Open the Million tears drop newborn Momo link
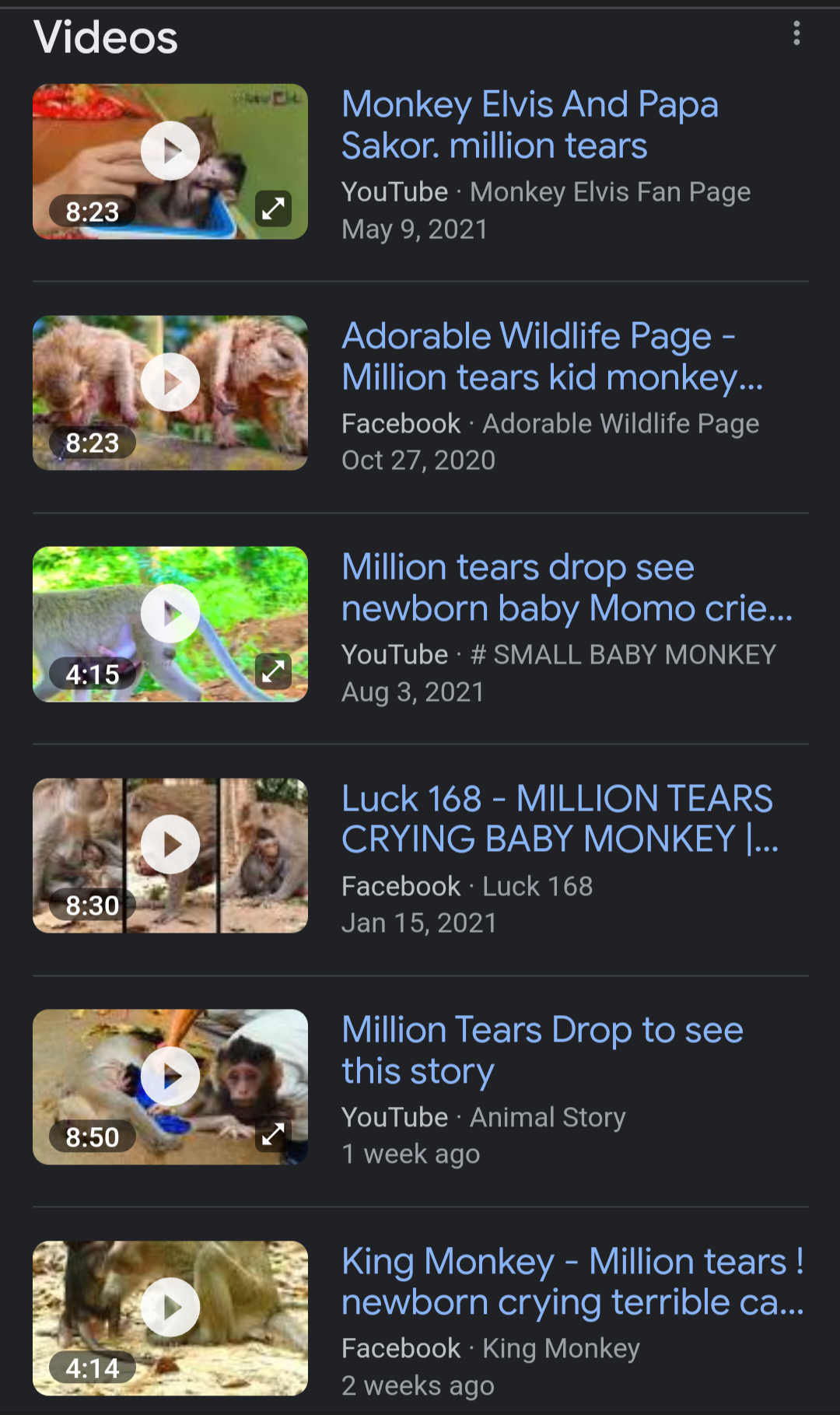The height and width of the screenshot is (1415, 840). coord(567,587)
